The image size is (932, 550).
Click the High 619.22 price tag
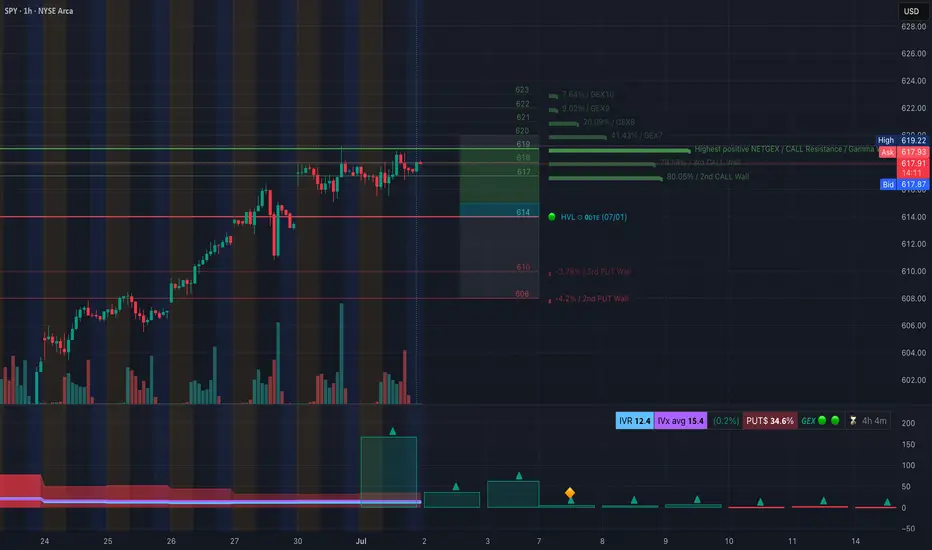click(x=902, y=140)
